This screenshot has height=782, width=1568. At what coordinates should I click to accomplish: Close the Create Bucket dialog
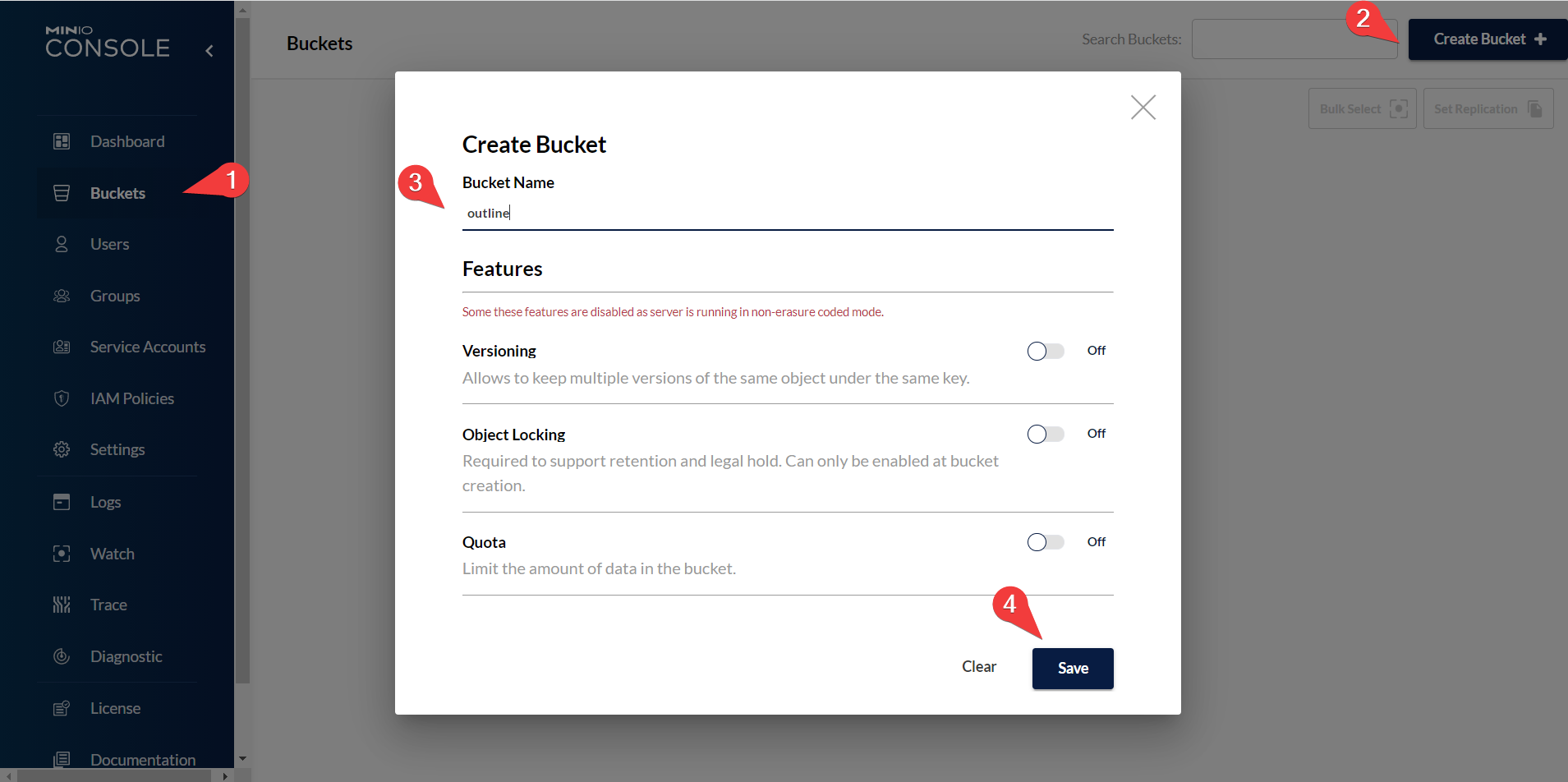click(1143, 107)
